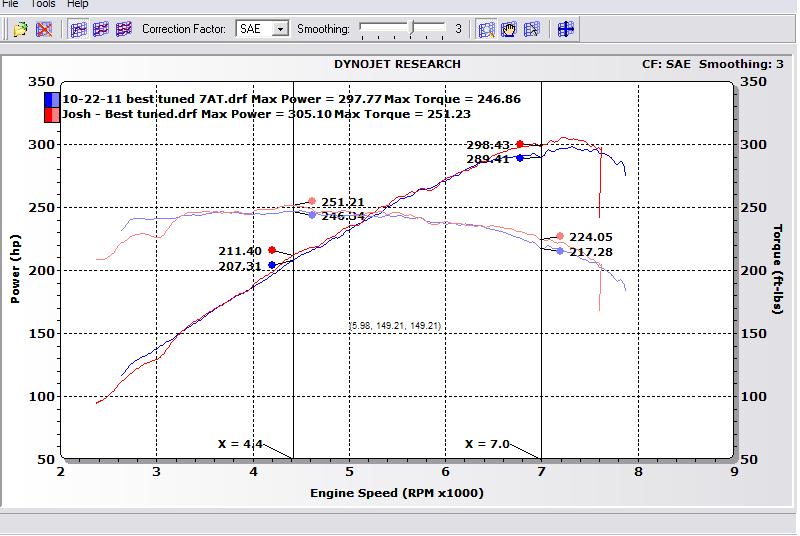Activate the zoom magnifier graph tool
Screen dimensions: 800x536
click(x=486, y=29)
